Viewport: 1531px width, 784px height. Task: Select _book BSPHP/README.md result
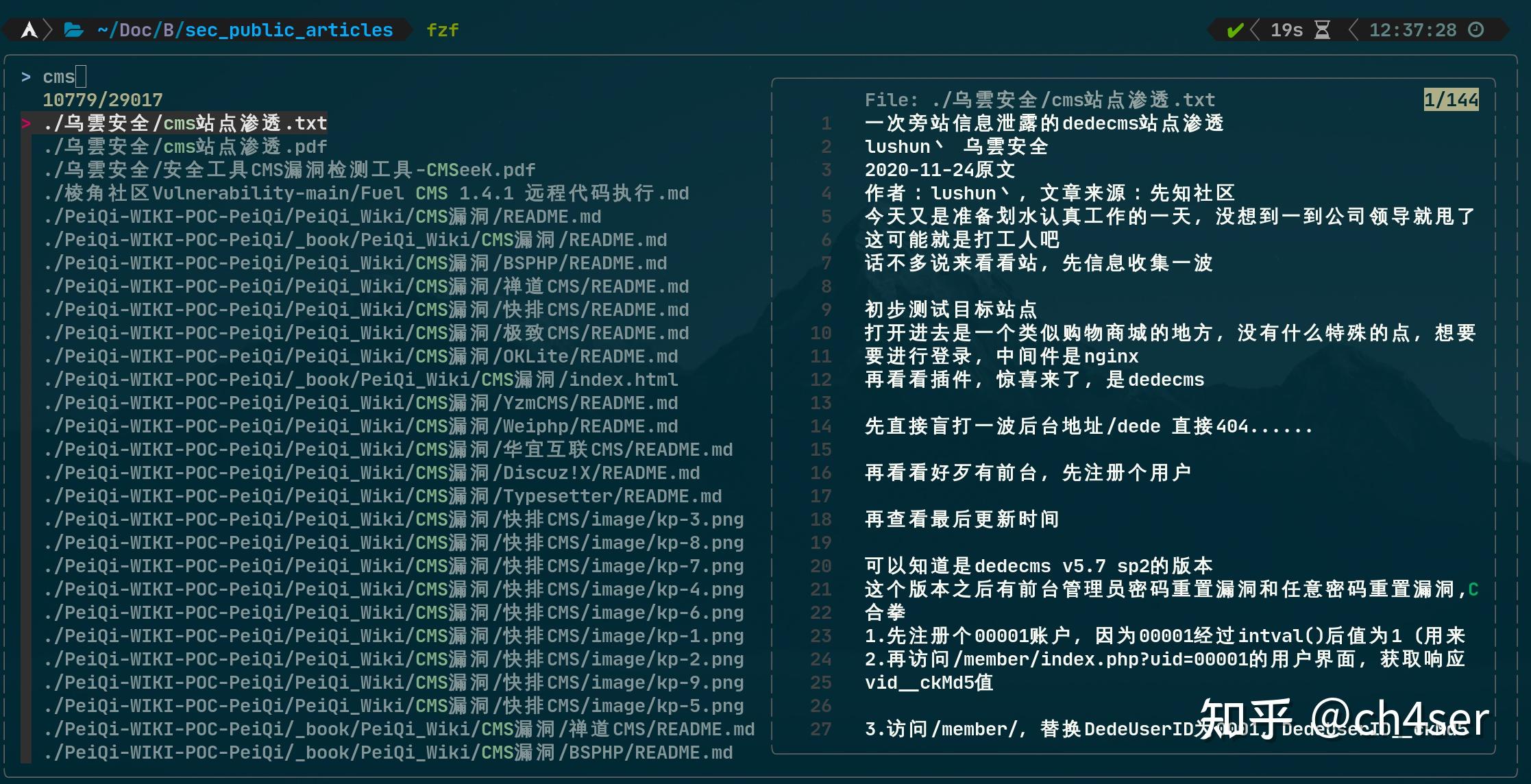click(388, 752)
